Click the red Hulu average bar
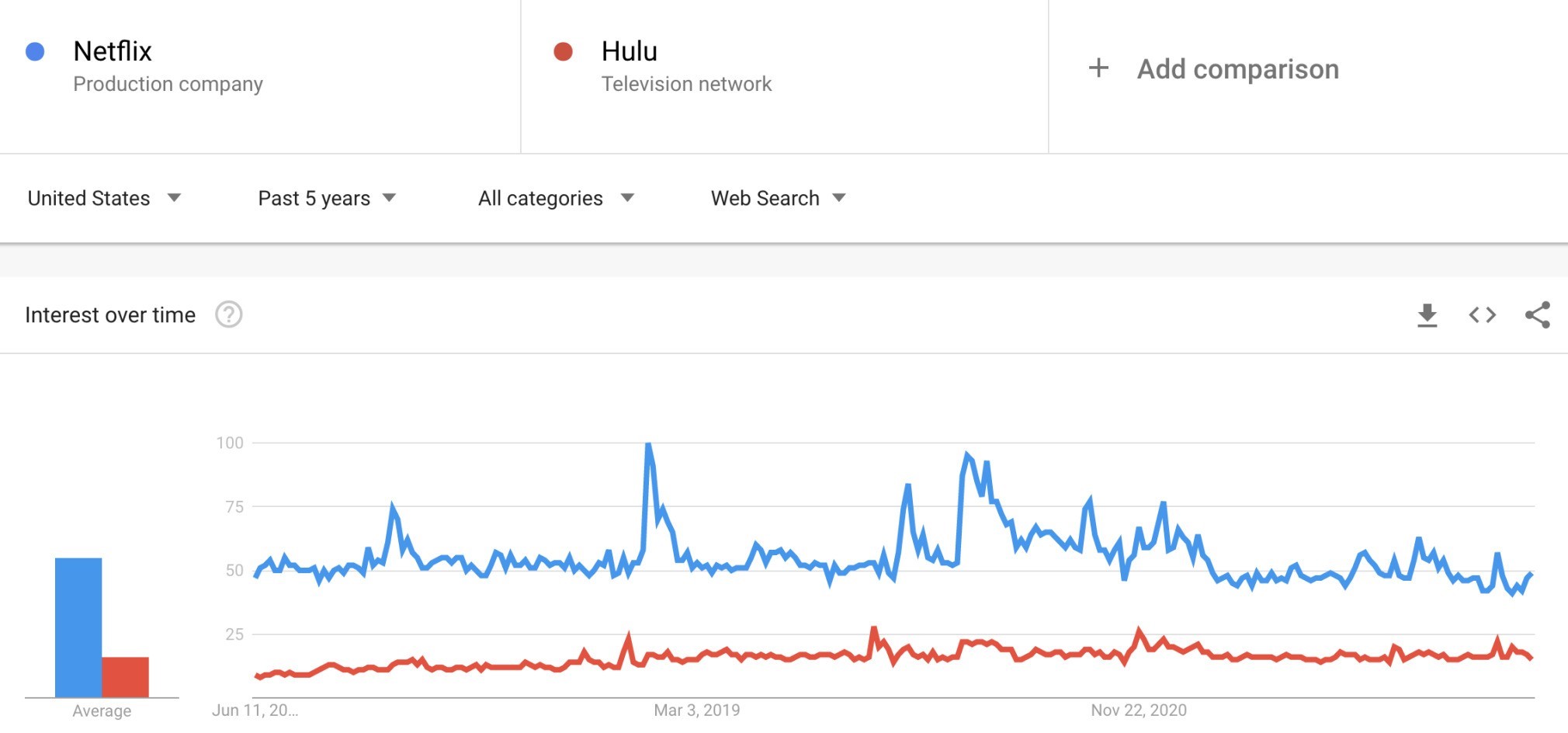 click(x=125, y=677)
